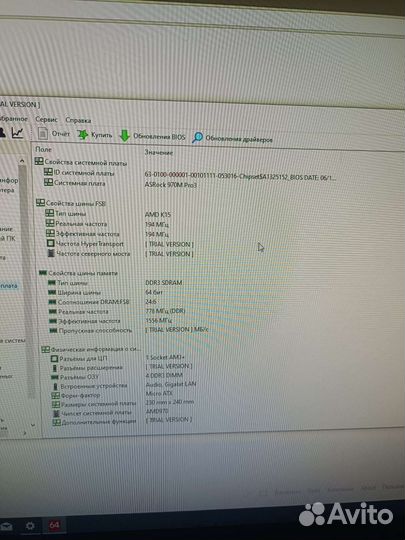Image resolution: width=405 pixels, height=540 pixels.
Task: Open the Сервис menu
Action: tap(46, 119)
